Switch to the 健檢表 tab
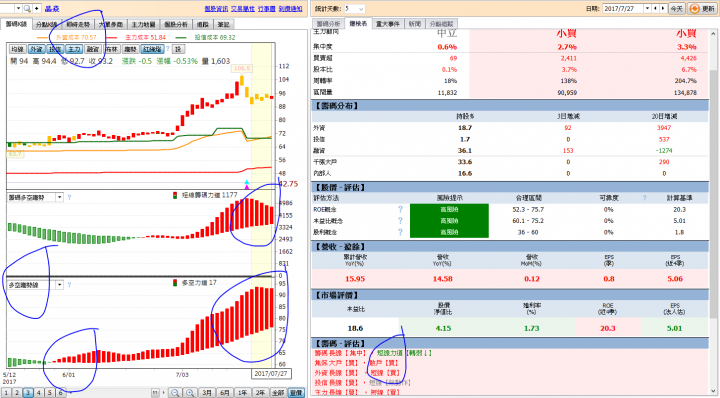 [359, 23]
